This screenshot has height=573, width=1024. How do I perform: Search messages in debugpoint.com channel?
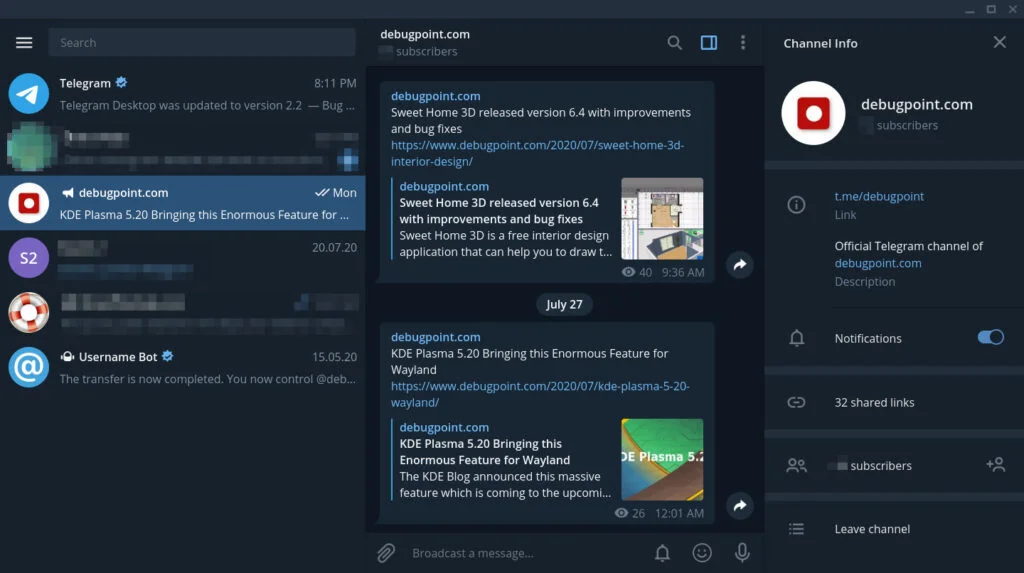click(675, 43)
